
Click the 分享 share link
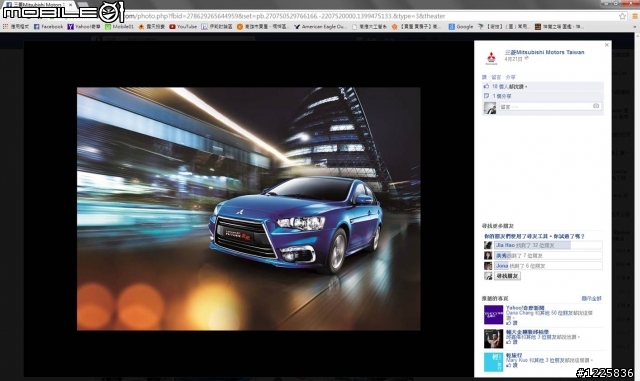coord(510,77)
